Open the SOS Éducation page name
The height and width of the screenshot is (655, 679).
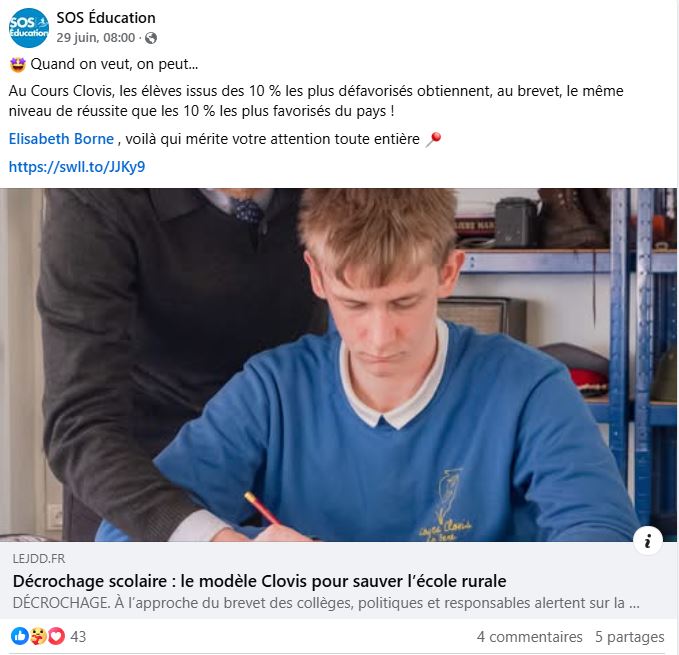pyautogui.click(x=106, y=18)
